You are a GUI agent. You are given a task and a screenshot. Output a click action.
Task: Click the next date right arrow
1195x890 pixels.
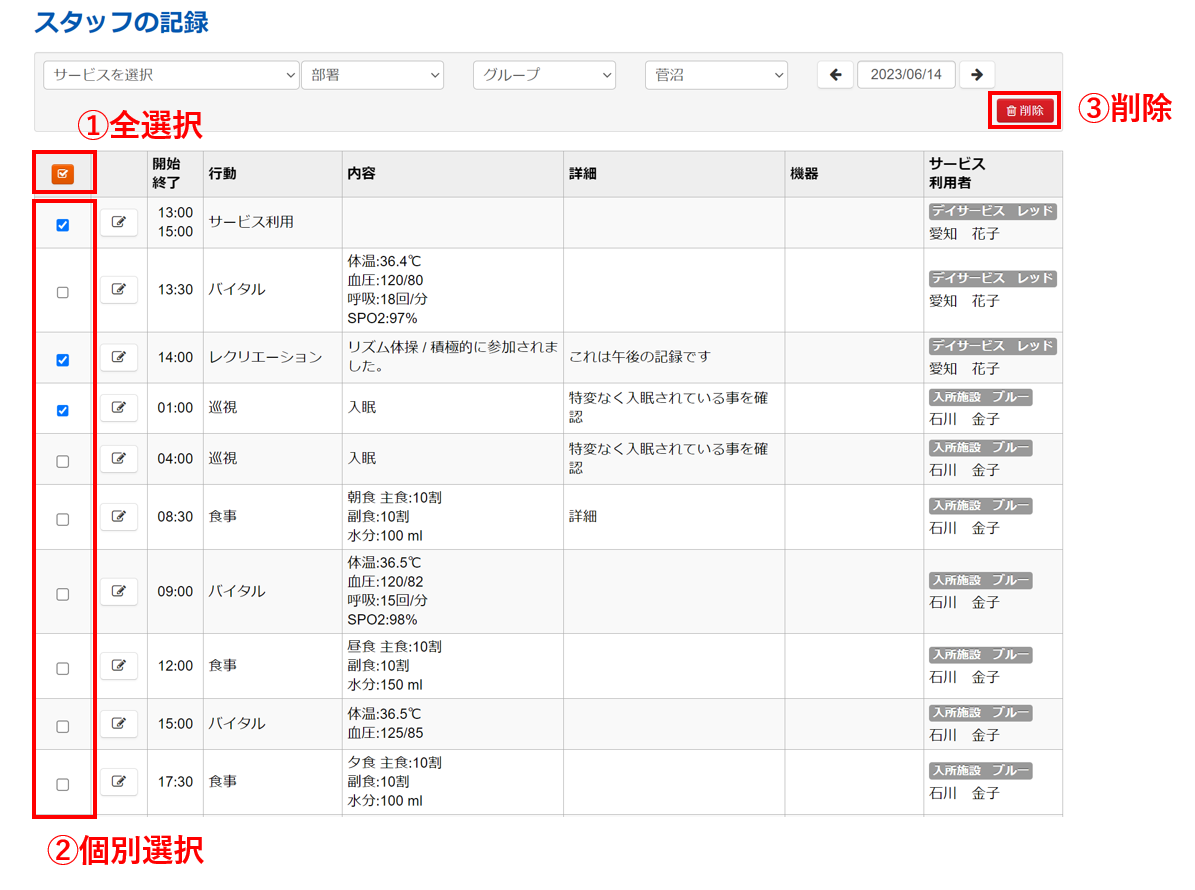(977, 75)
